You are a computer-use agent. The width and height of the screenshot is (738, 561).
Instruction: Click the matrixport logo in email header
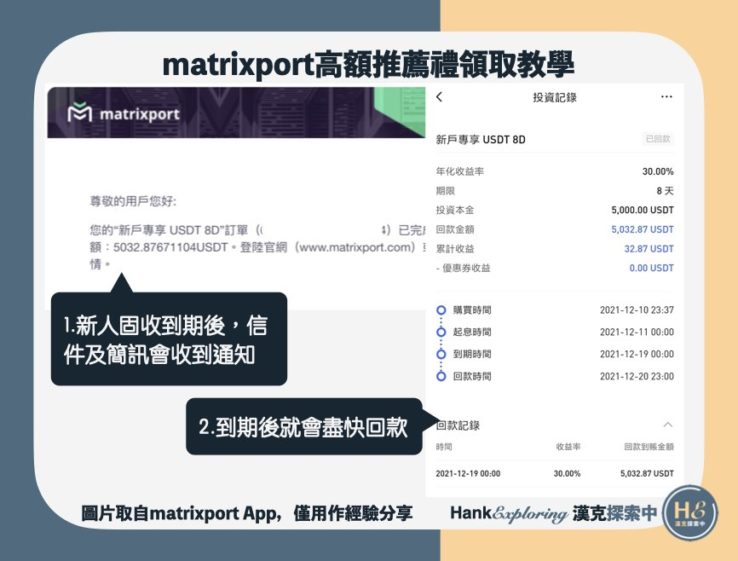click(x=123, y=113)
